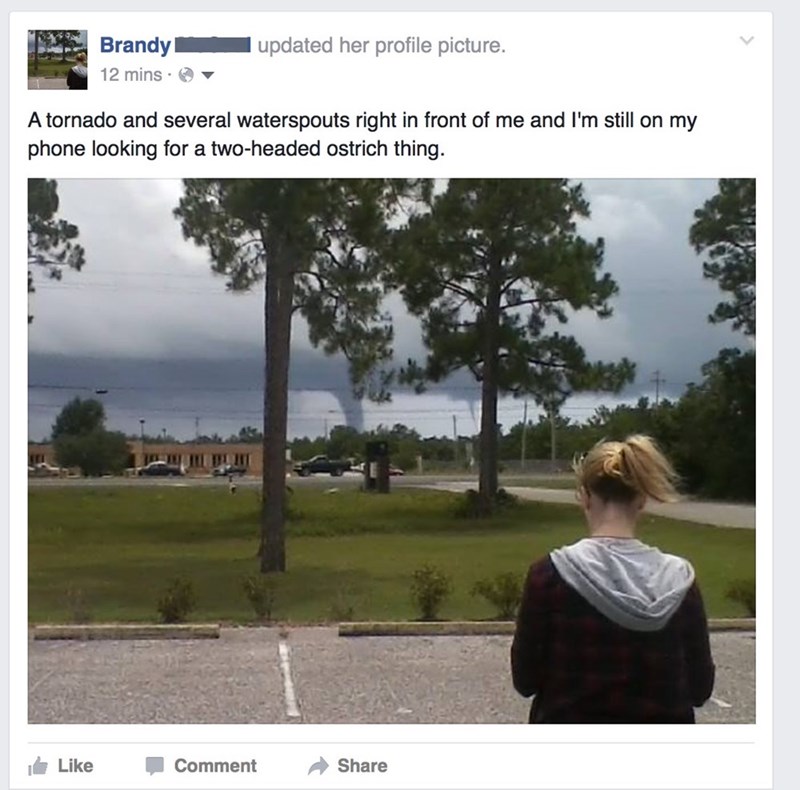Click the Share button label
The height and width of the screenshot is (790, 800).
[362, 766]
